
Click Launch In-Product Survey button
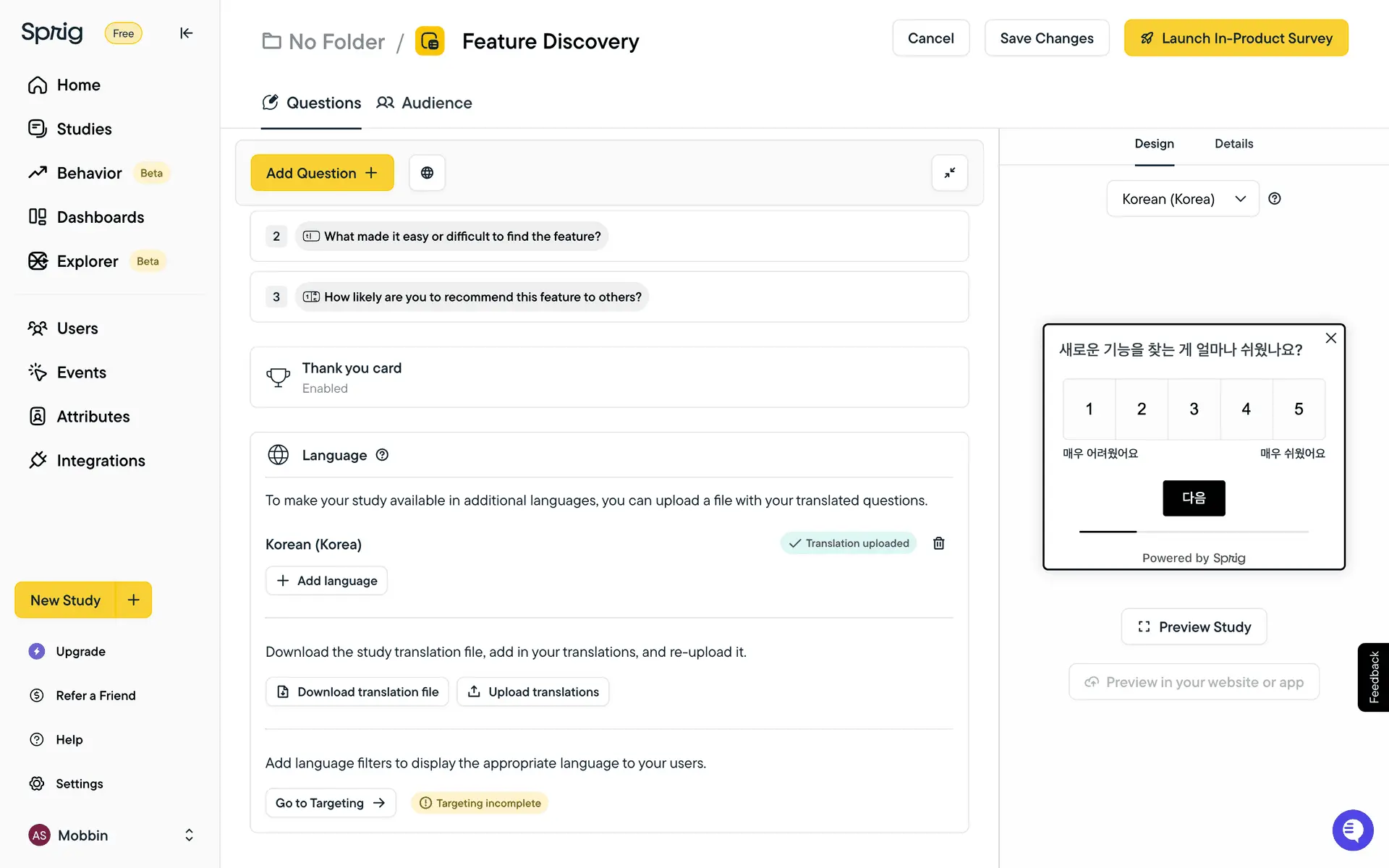pyautogui.click(x=1236, y=38)
